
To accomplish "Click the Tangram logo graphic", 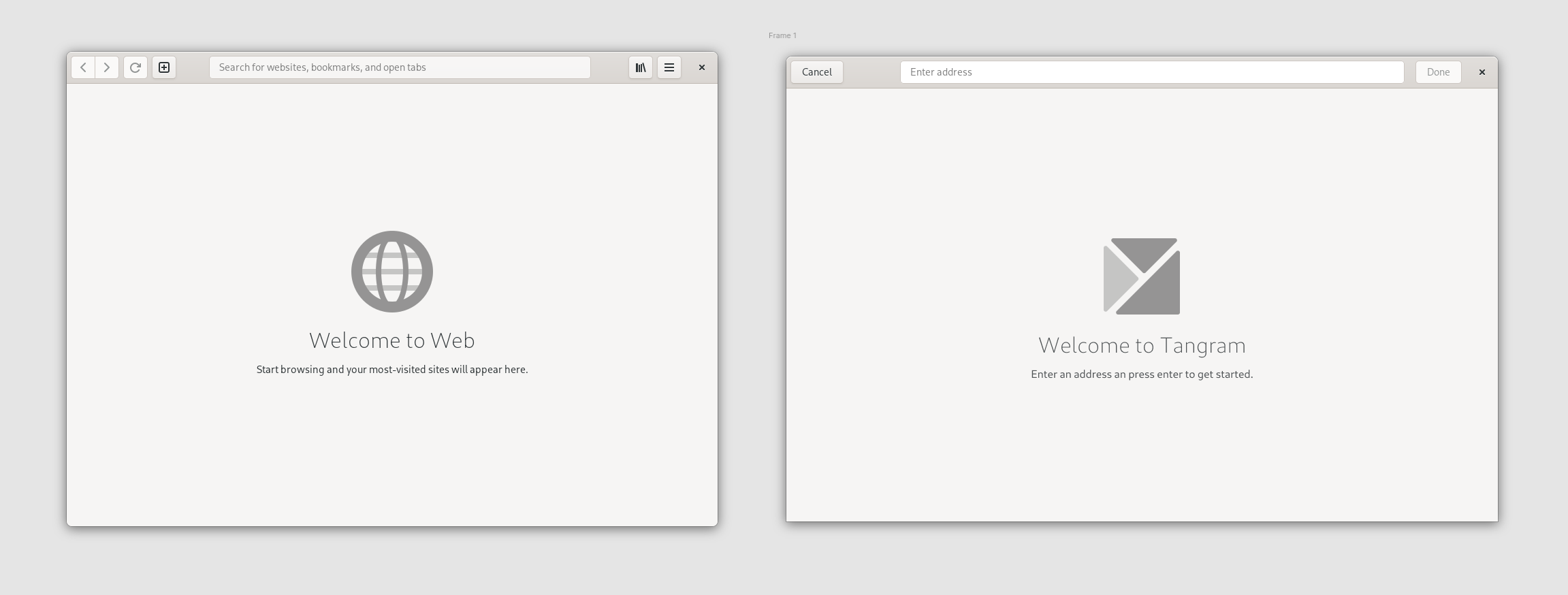I will [x=1142, y=276].
